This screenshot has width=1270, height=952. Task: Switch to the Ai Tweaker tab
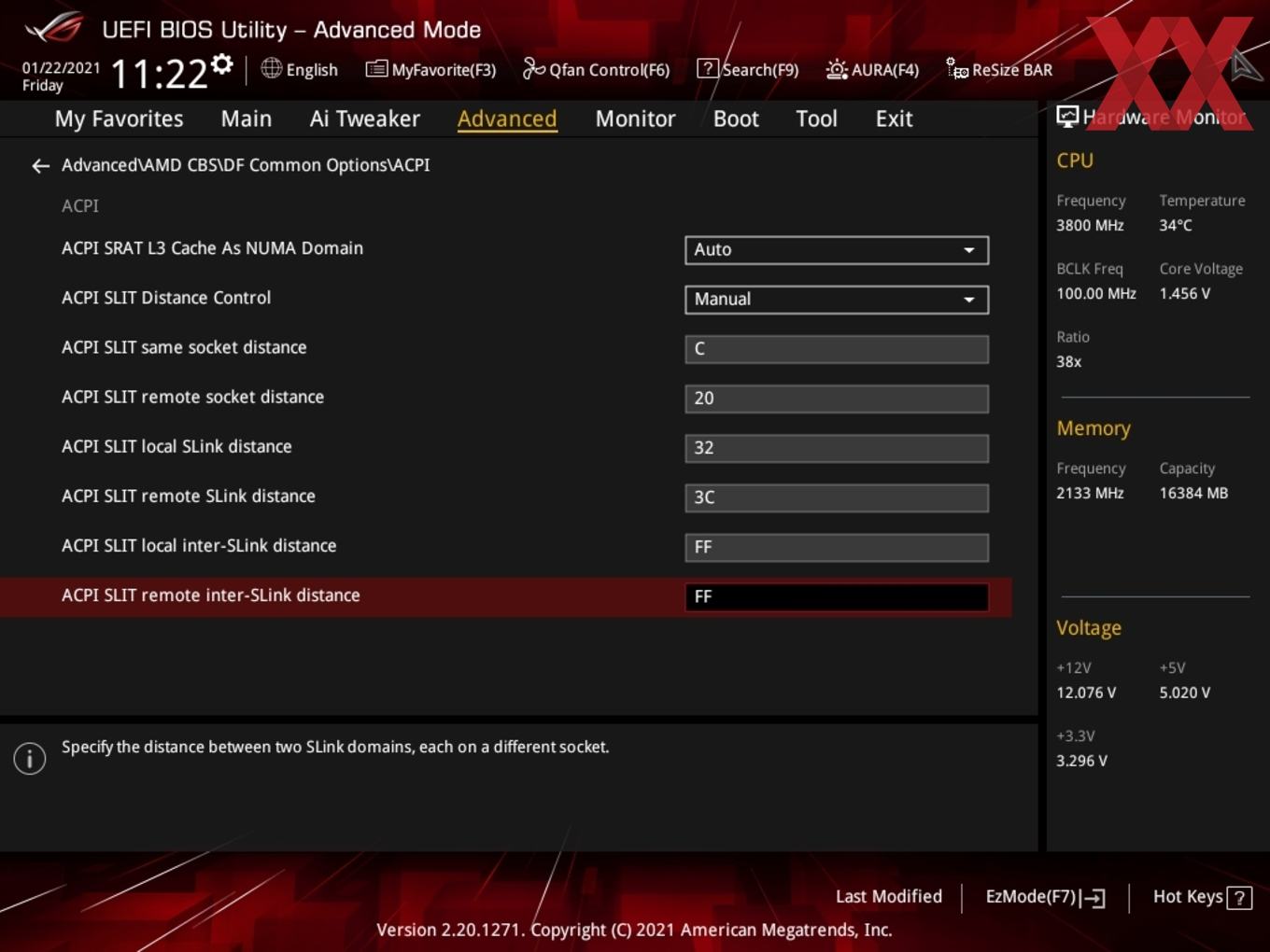pos(365,119)
